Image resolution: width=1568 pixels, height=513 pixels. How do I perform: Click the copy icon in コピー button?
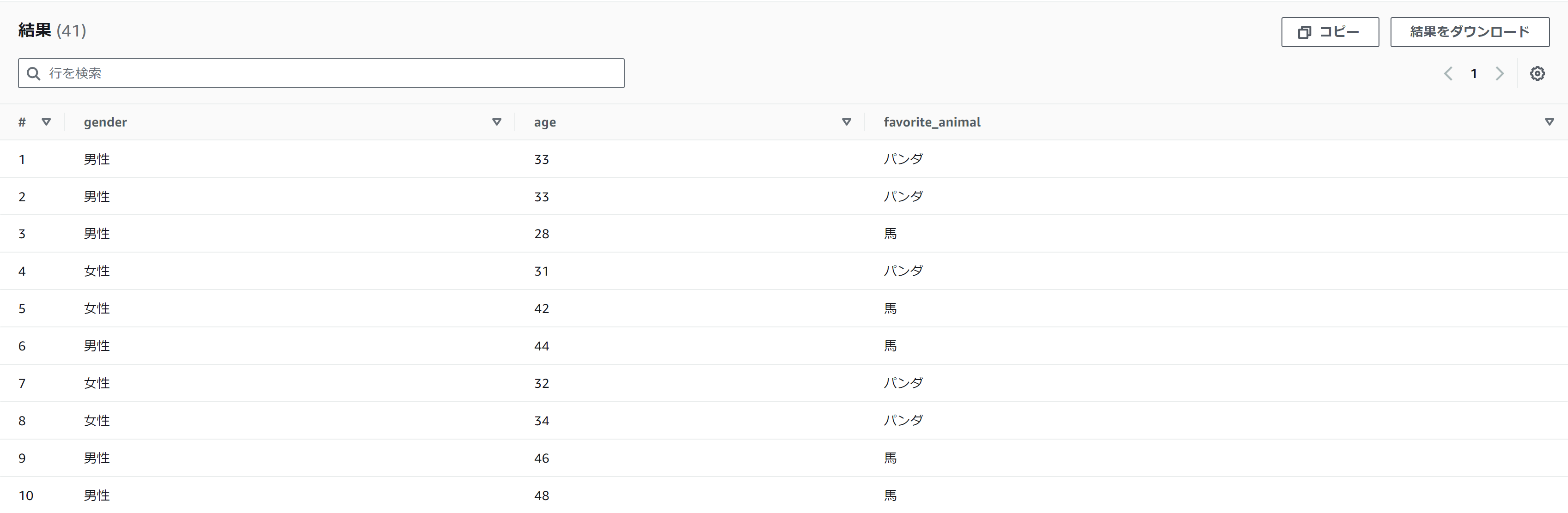[x=1304, y=32]
